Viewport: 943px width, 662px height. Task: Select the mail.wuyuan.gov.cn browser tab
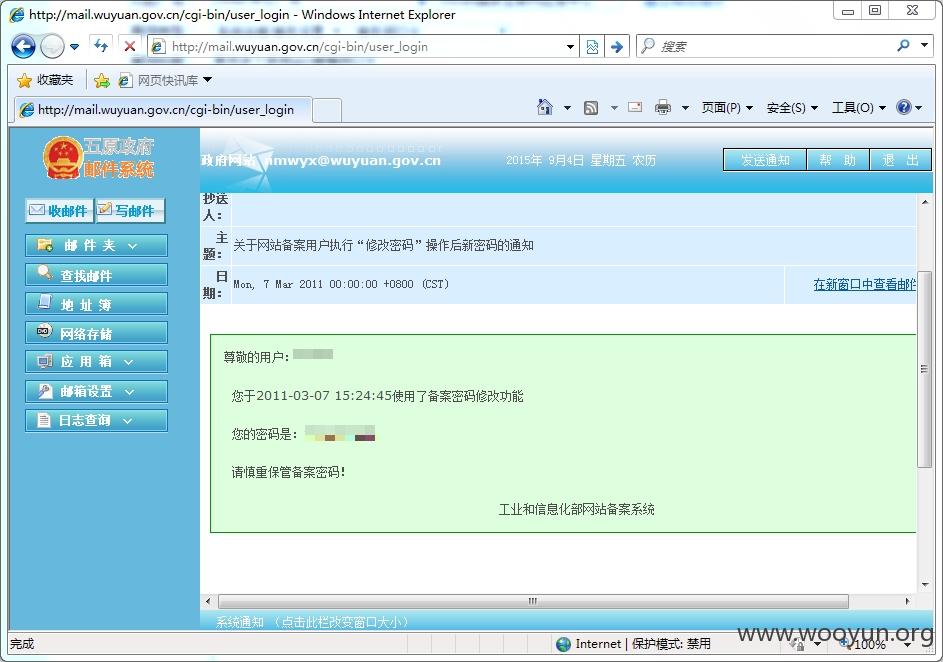click(x=161, y=109)
